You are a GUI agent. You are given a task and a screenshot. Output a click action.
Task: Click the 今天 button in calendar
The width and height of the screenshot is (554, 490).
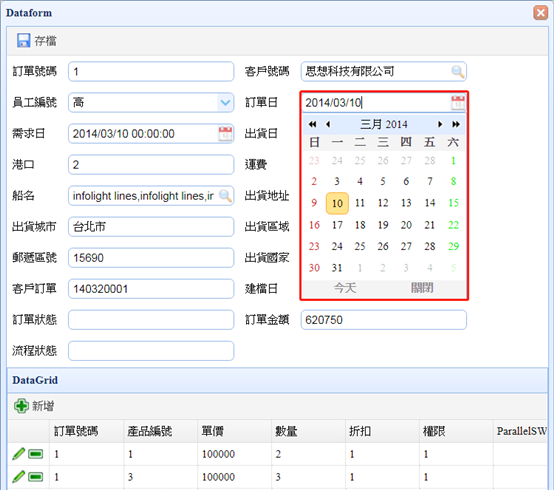(345, 288)
